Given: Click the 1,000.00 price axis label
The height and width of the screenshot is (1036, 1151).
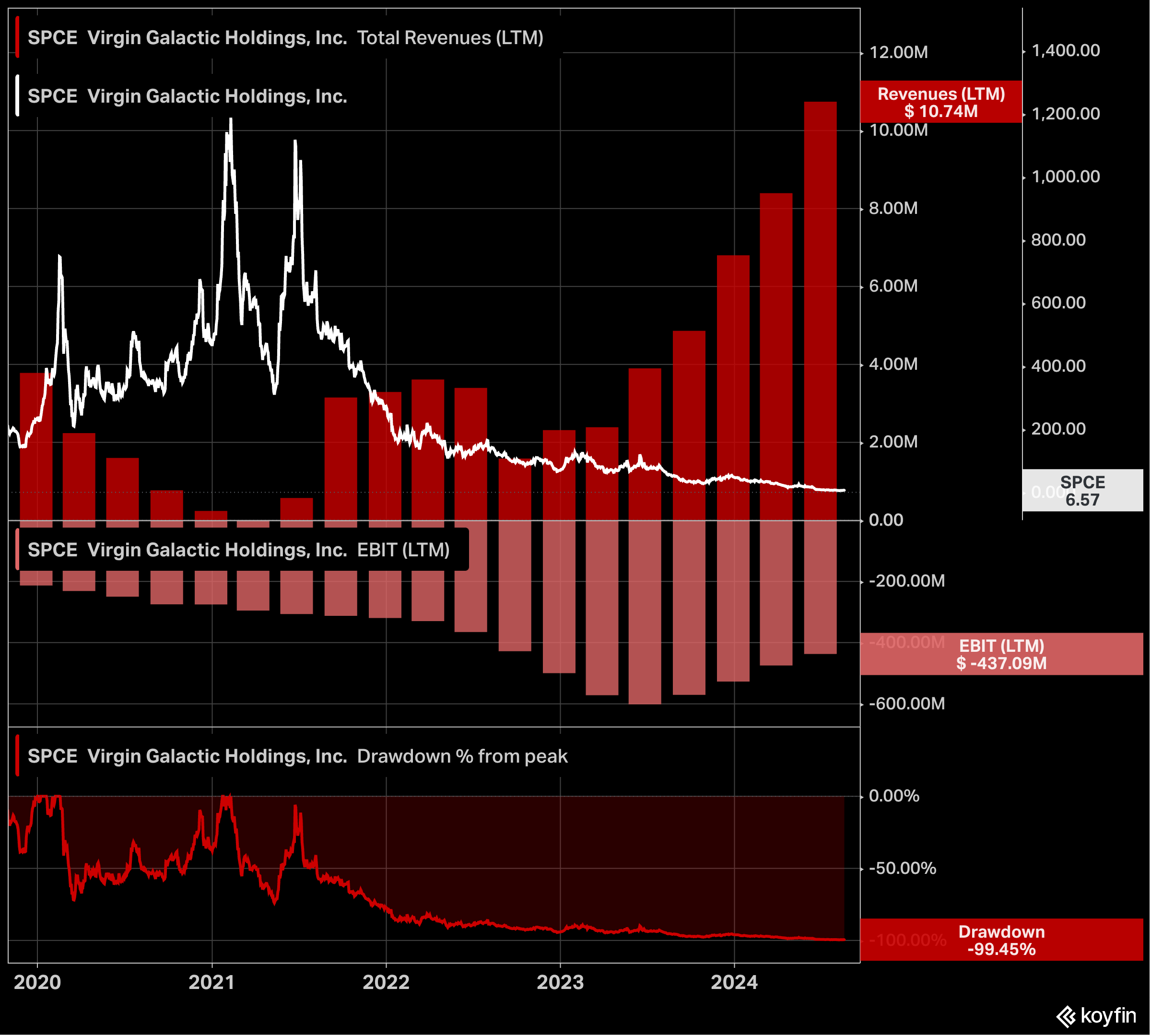Looking at the screenshot, I should point(1066,177).
